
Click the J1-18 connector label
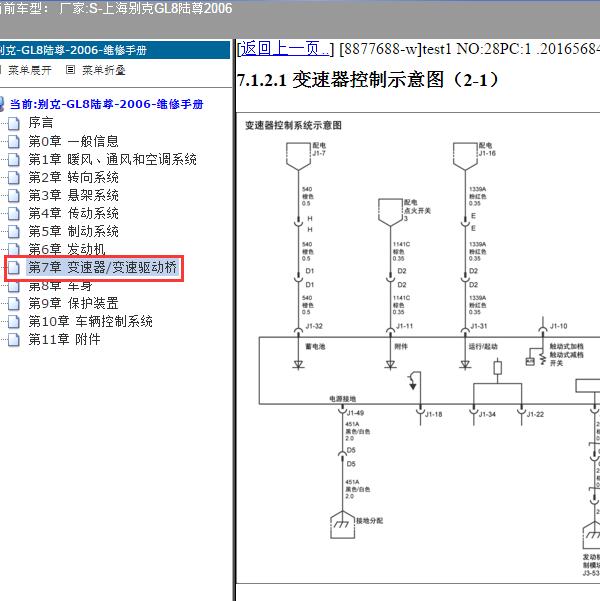click(x=434, y=414)
